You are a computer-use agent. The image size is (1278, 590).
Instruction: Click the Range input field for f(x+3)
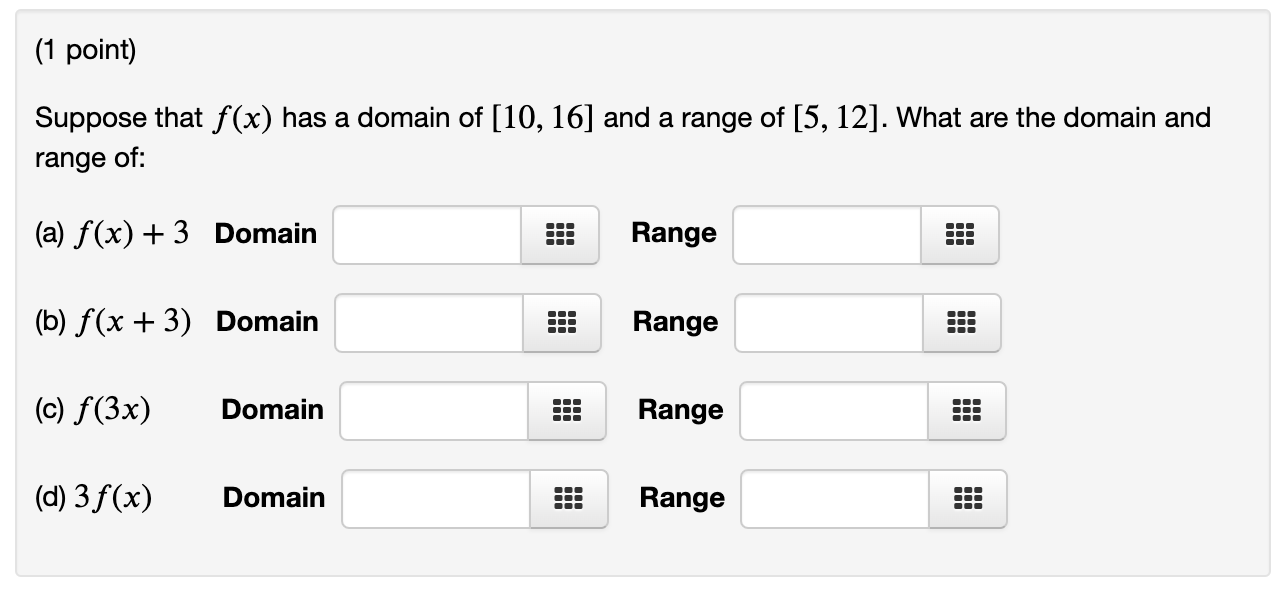(828, 323)
